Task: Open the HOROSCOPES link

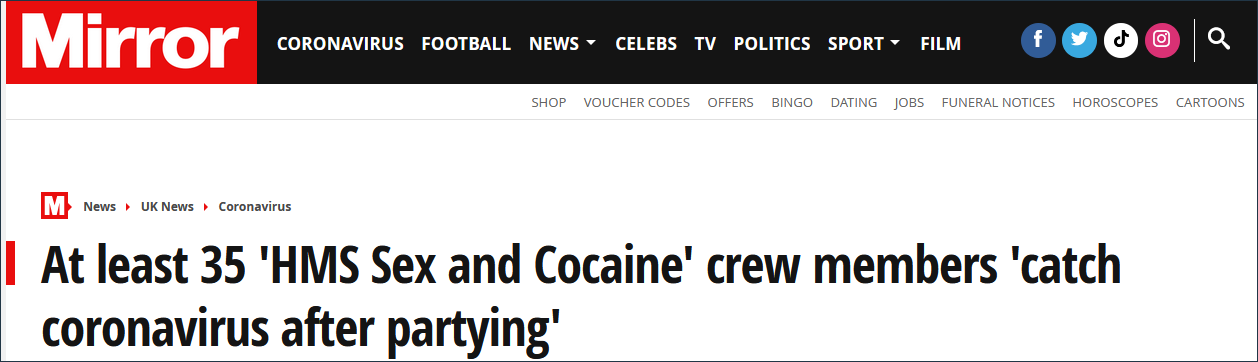Action: pyautogui.click(x=1115, y=102)
